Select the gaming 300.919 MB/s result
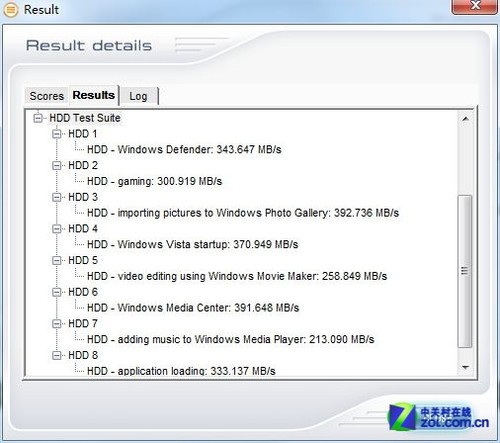Screen dimensions: 500x443 [x=154, y=181]
